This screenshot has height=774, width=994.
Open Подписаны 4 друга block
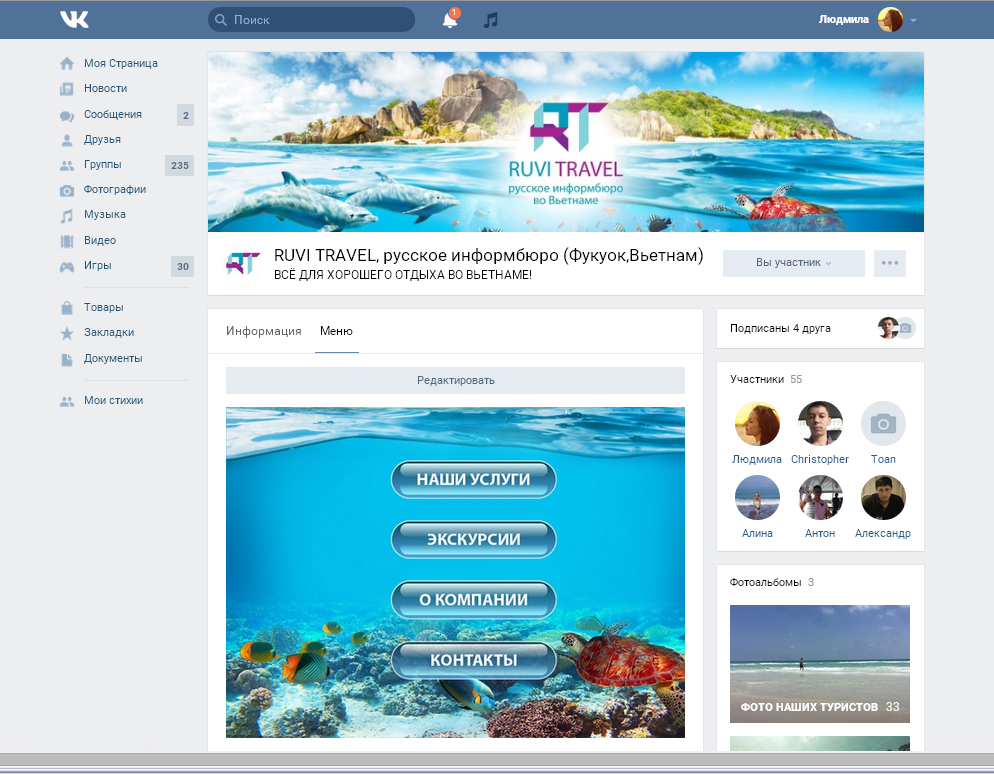click(820, 328)
